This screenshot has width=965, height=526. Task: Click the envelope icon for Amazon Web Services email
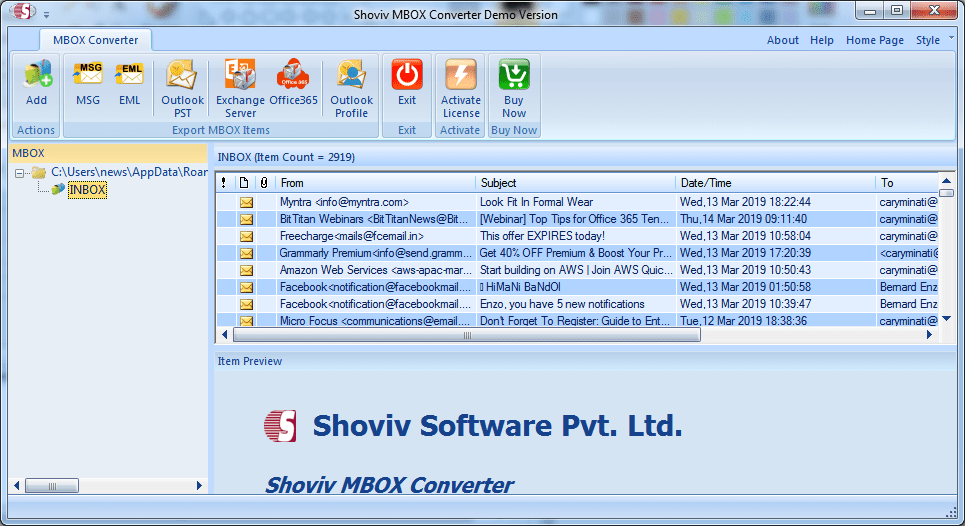[246, 270]
